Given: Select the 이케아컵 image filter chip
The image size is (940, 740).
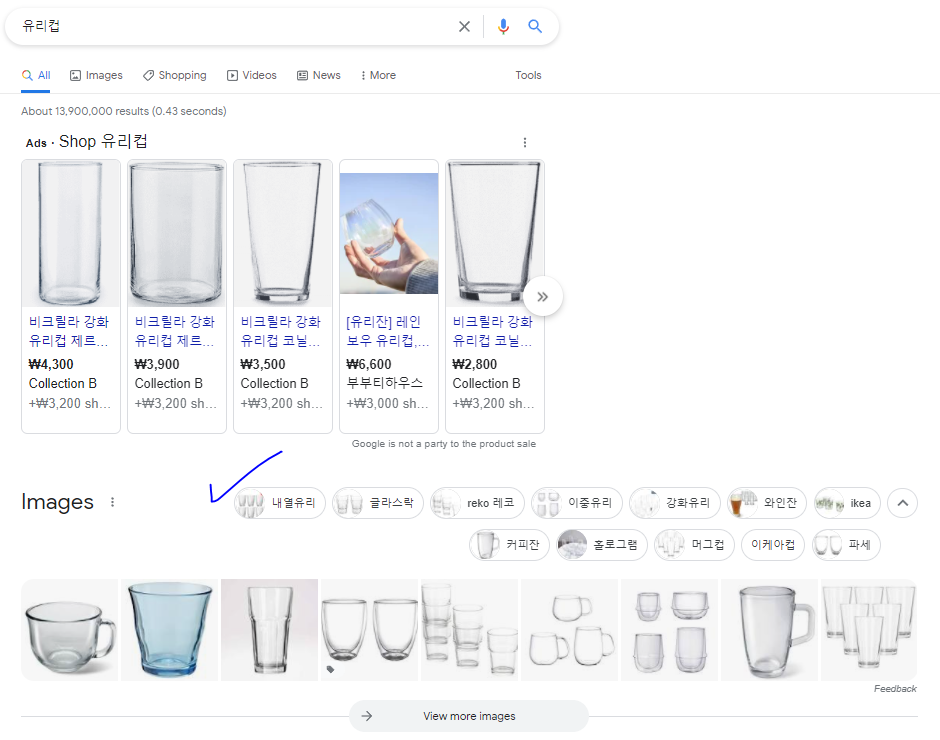Looking at the screenshot, I should [773, 545].
